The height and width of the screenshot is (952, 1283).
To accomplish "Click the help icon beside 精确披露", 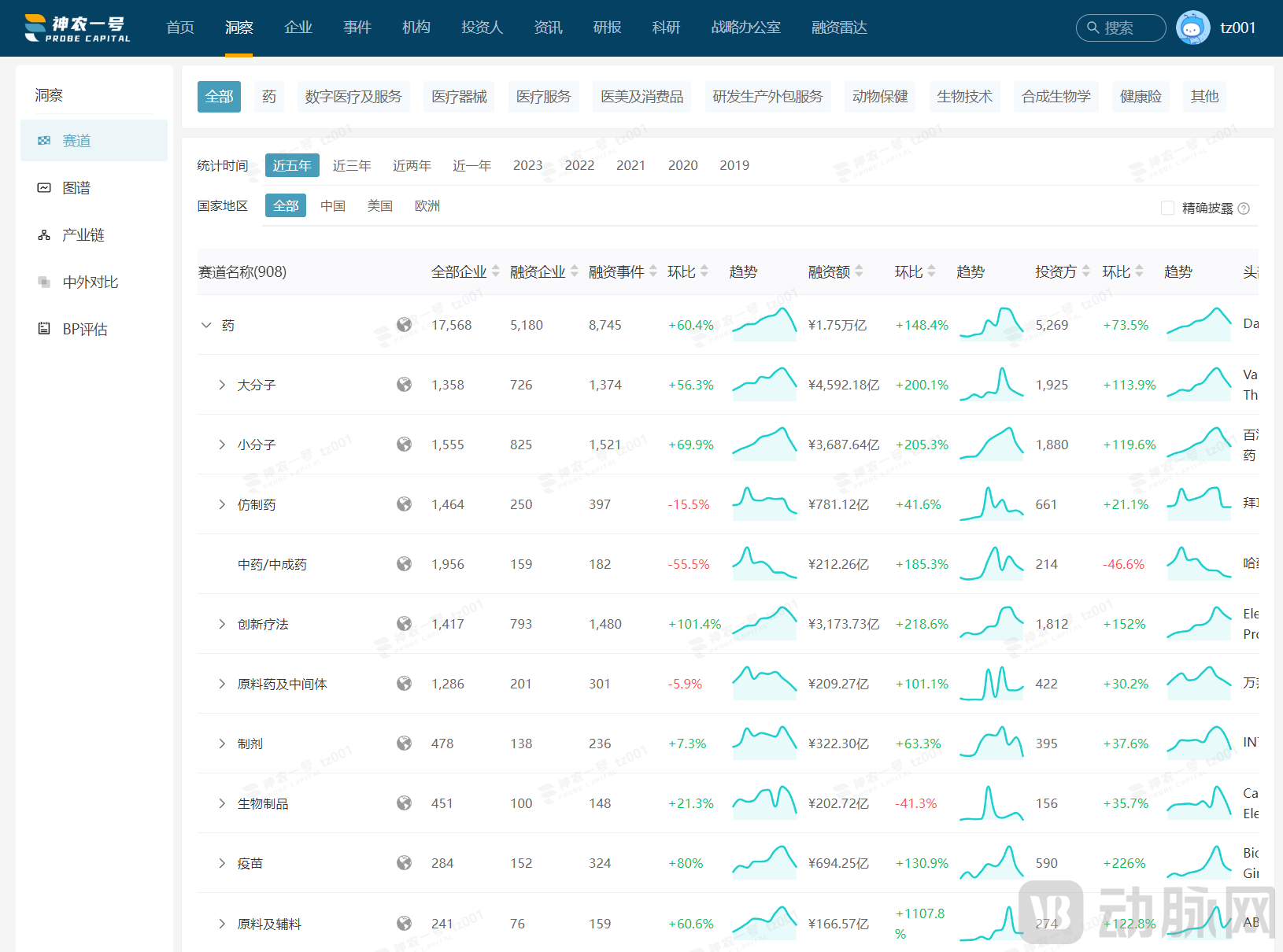I will [x=1244, y=208].
